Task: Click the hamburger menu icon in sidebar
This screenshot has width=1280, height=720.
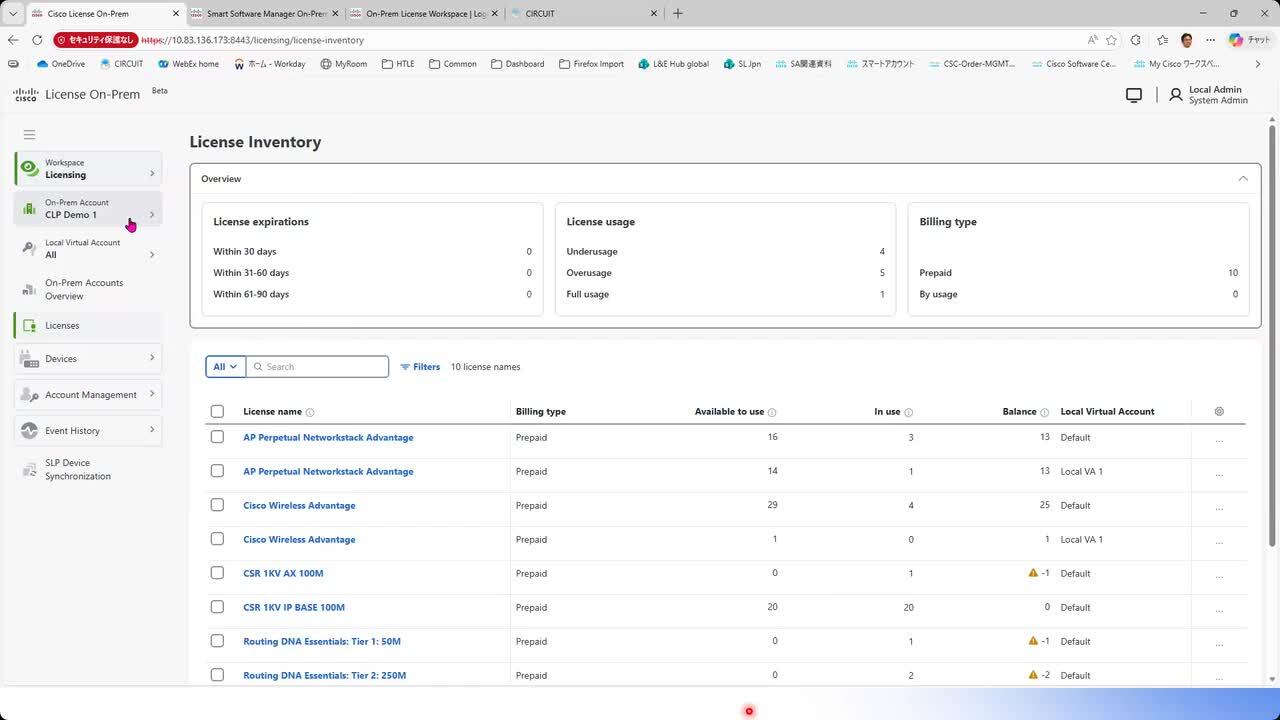Action: [29, 134]
